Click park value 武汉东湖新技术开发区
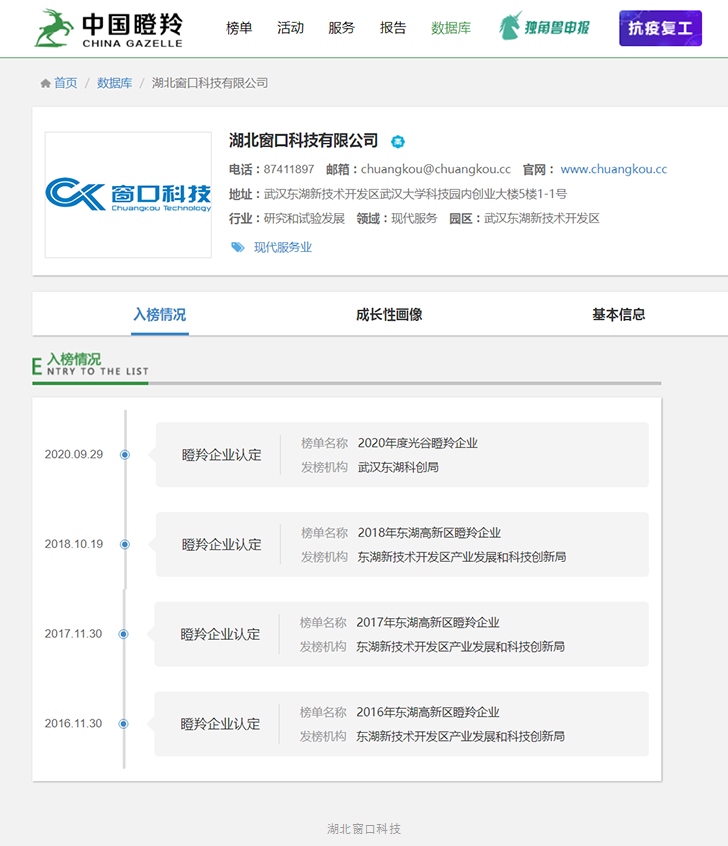The image size is (728, 846). [x=542, y=219]
